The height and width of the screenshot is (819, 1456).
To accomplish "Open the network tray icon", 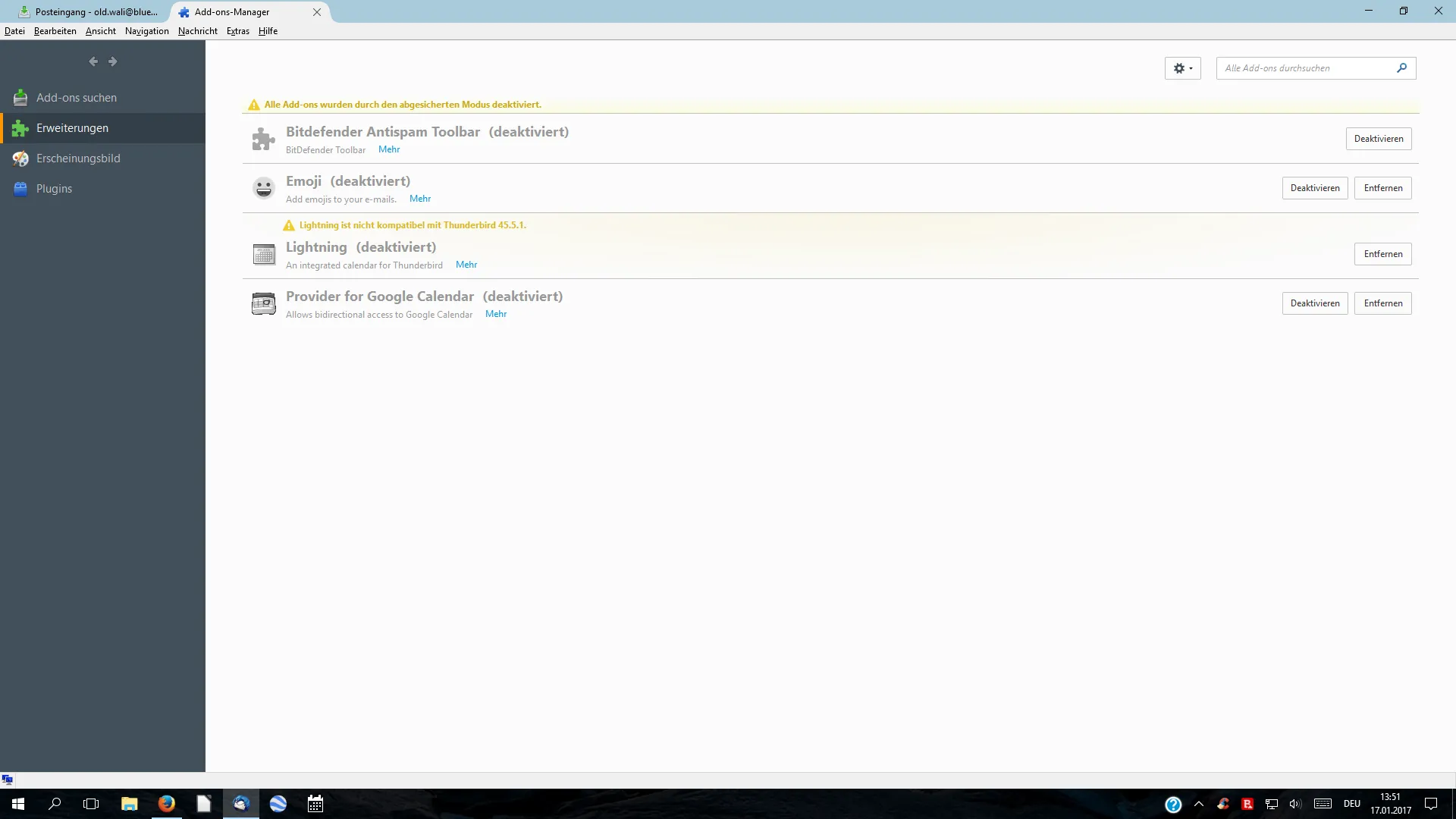I will click(x=1272, y=805).
